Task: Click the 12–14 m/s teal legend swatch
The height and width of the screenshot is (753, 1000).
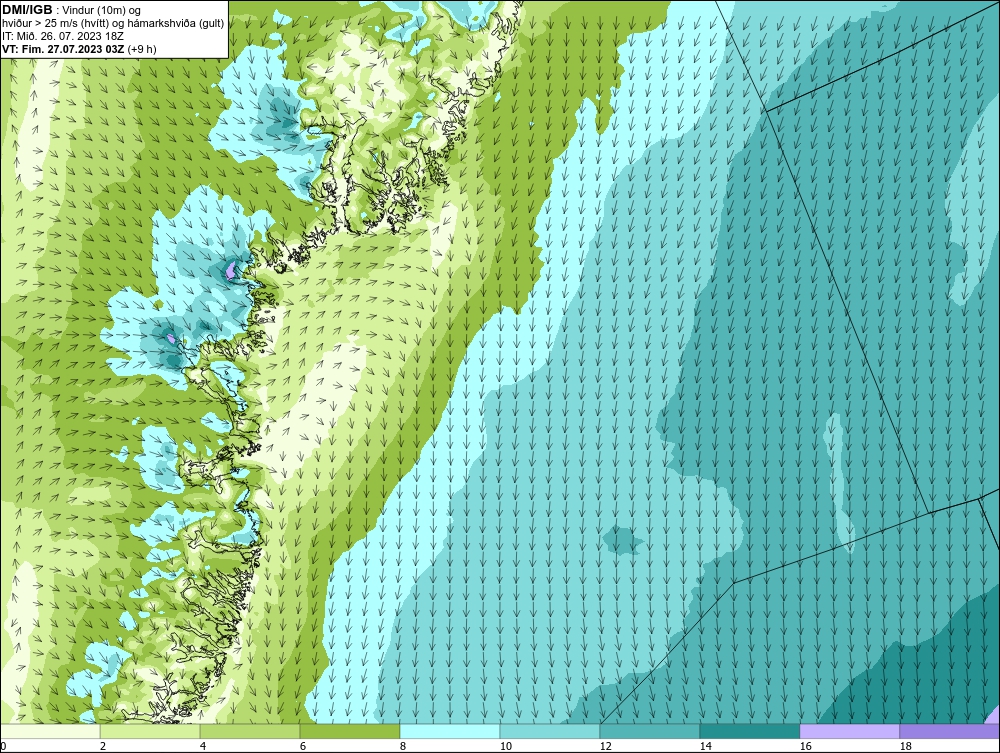Action: (650, 731)
